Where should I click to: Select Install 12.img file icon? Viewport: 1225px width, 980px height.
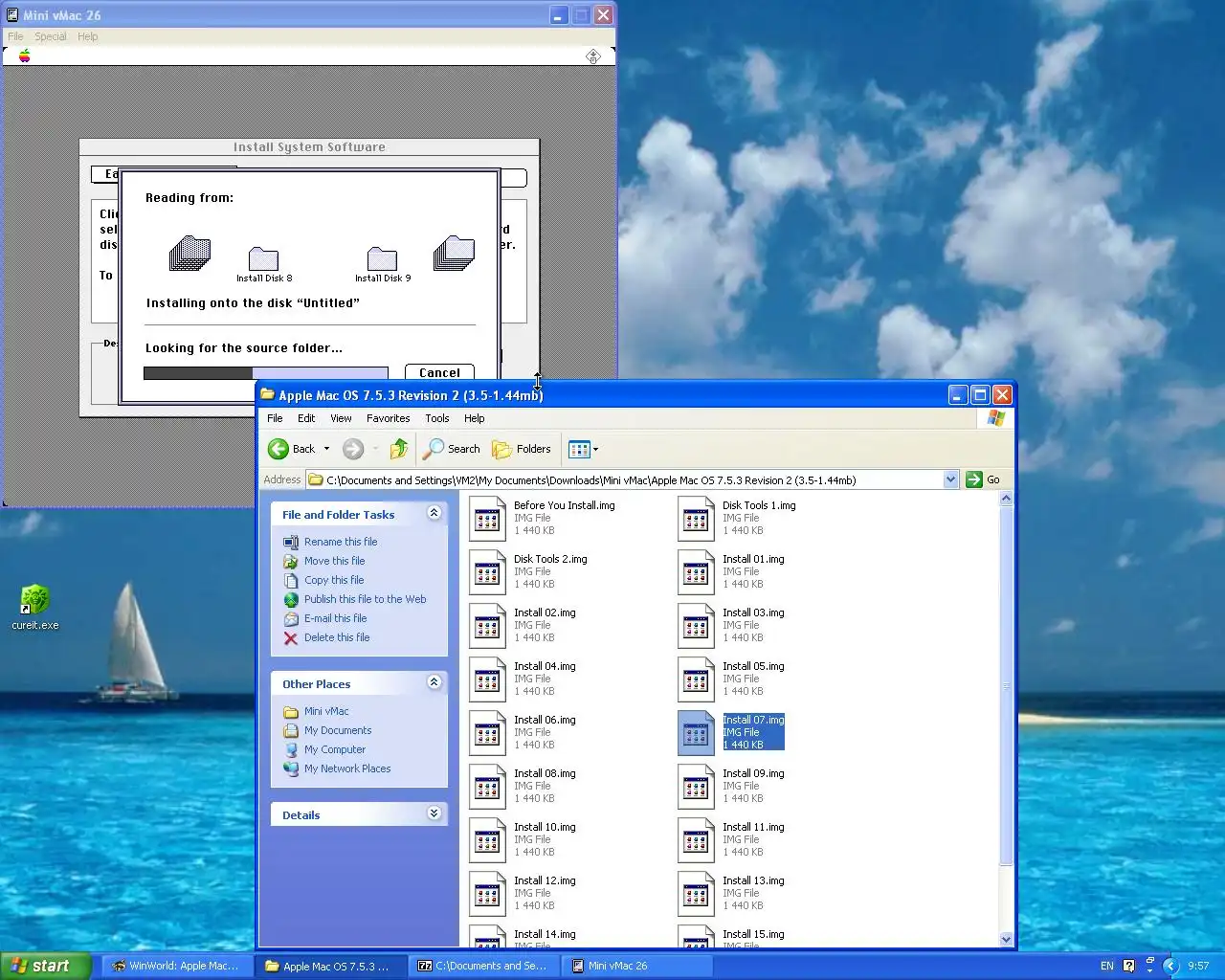487,893
